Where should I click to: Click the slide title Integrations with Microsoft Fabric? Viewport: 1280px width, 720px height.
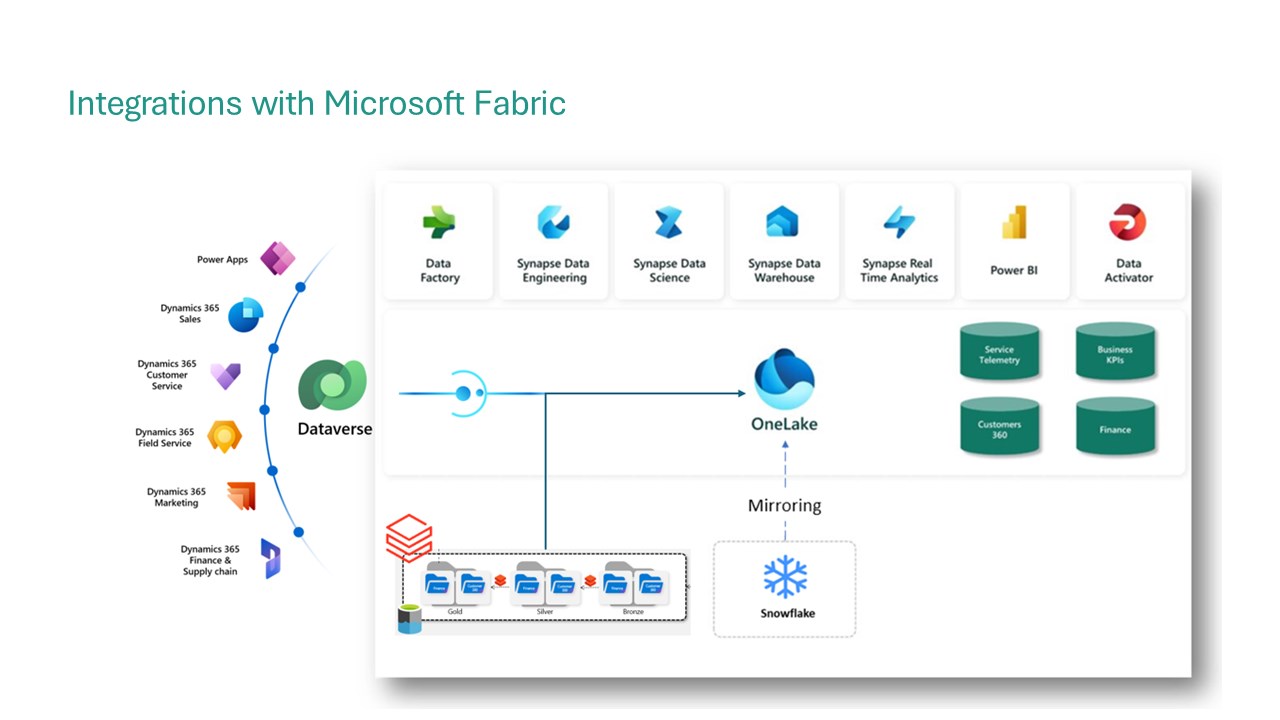317,102
